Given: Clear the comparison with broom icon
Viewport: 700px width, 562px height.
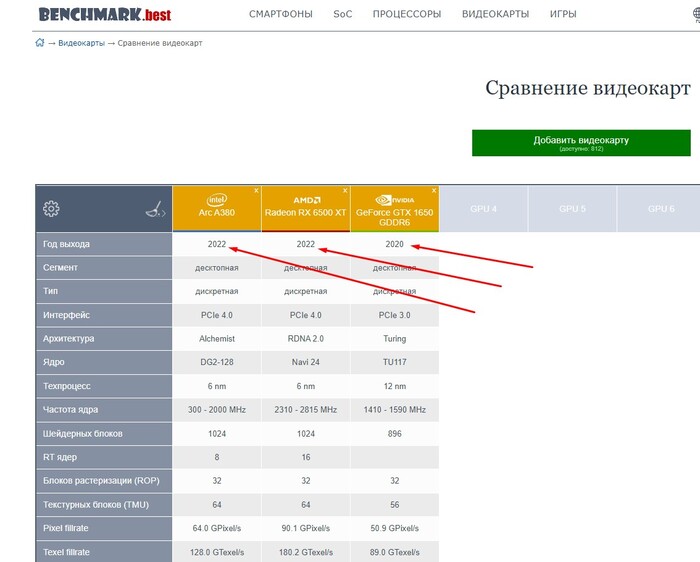Looking at the screenshot, I should click(155, 209).
